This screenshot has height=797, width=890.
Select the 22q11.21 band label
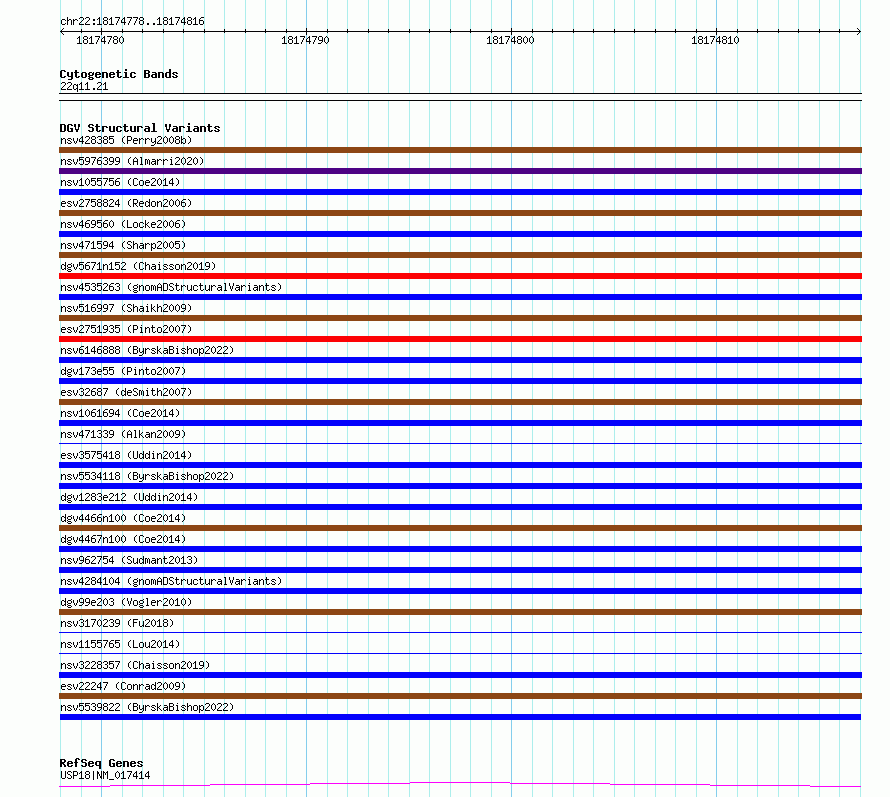pos(84,86)
